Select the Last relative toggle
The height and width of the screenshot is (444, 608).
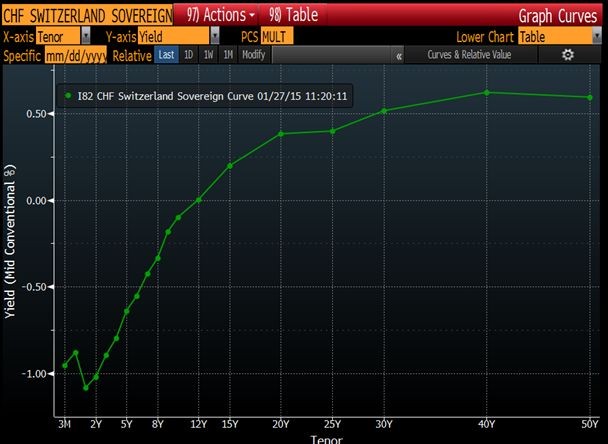pyautogui.click(x=166, y=55)
